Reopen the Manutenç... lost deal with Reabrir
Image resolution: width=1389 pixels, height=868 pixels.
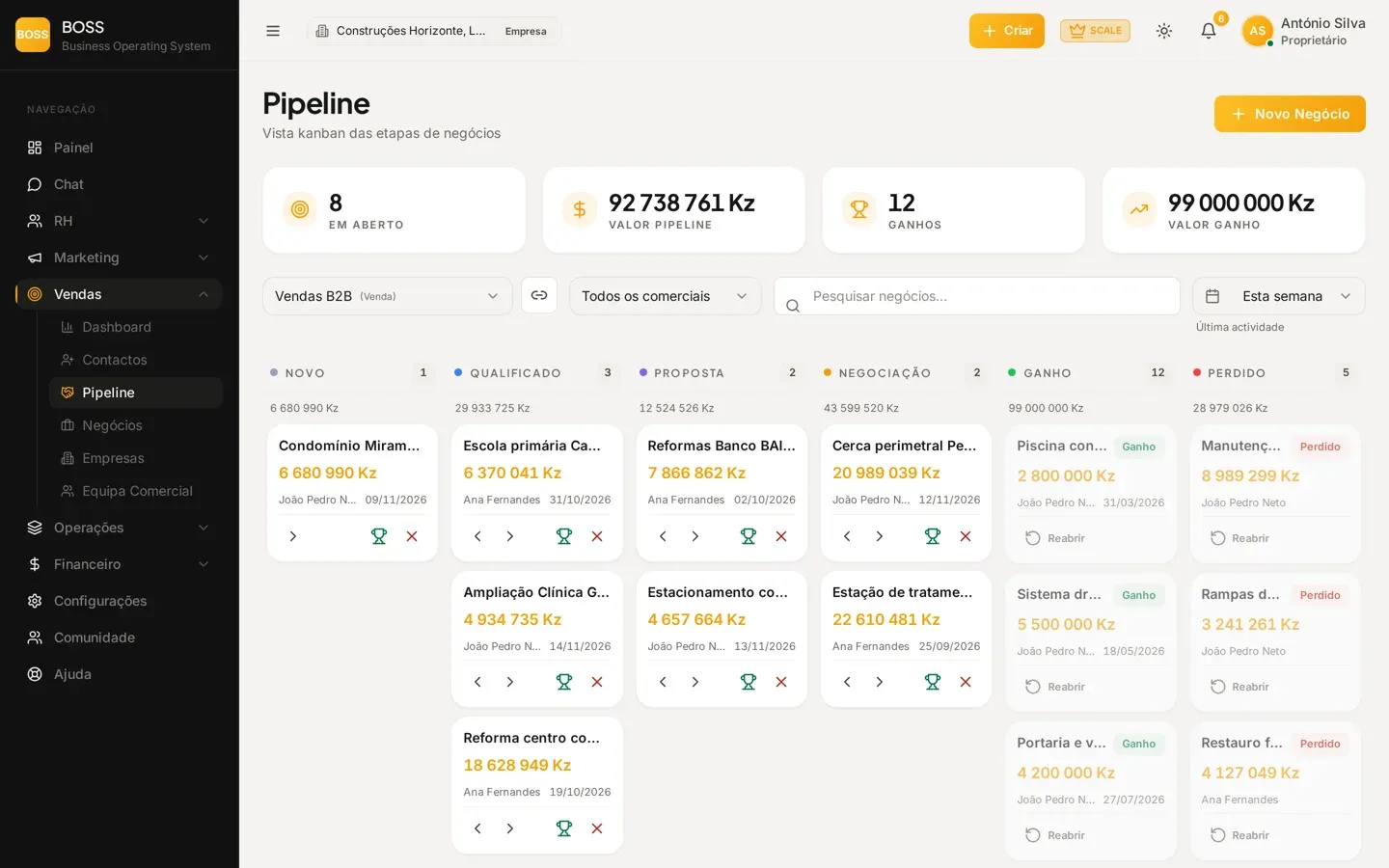coord(1239,538)
